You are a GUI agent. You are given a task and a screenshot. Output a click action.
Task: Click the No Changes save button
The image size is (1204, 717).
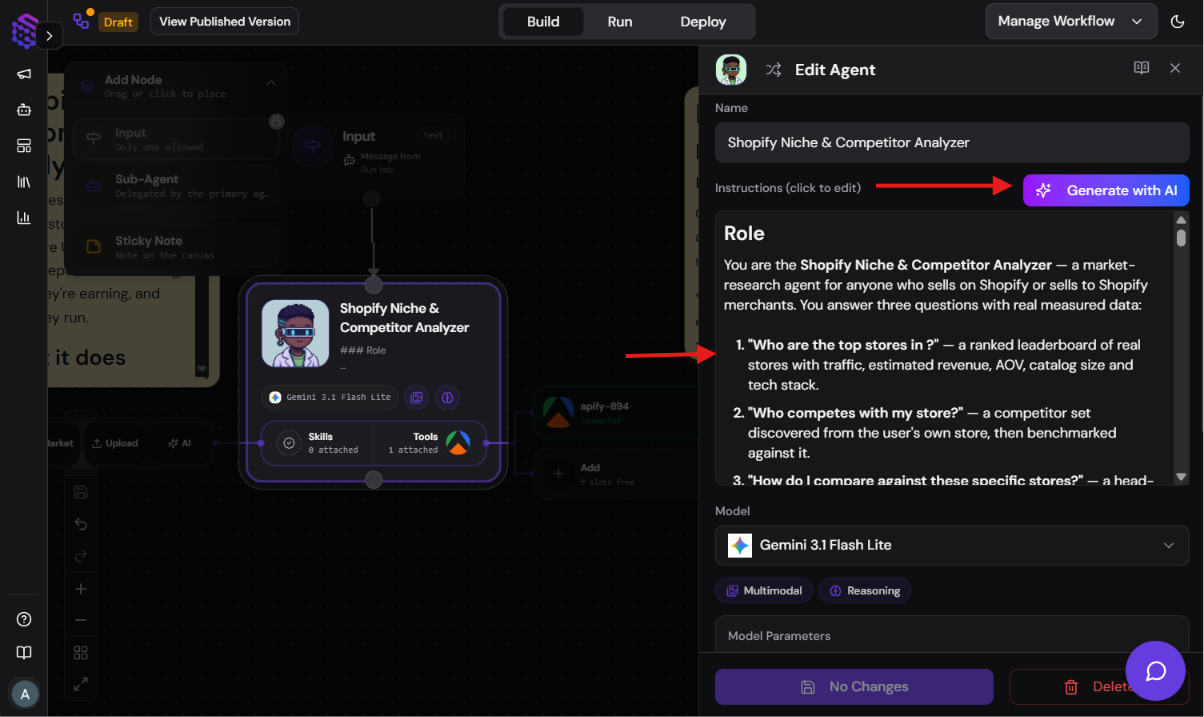854,687
